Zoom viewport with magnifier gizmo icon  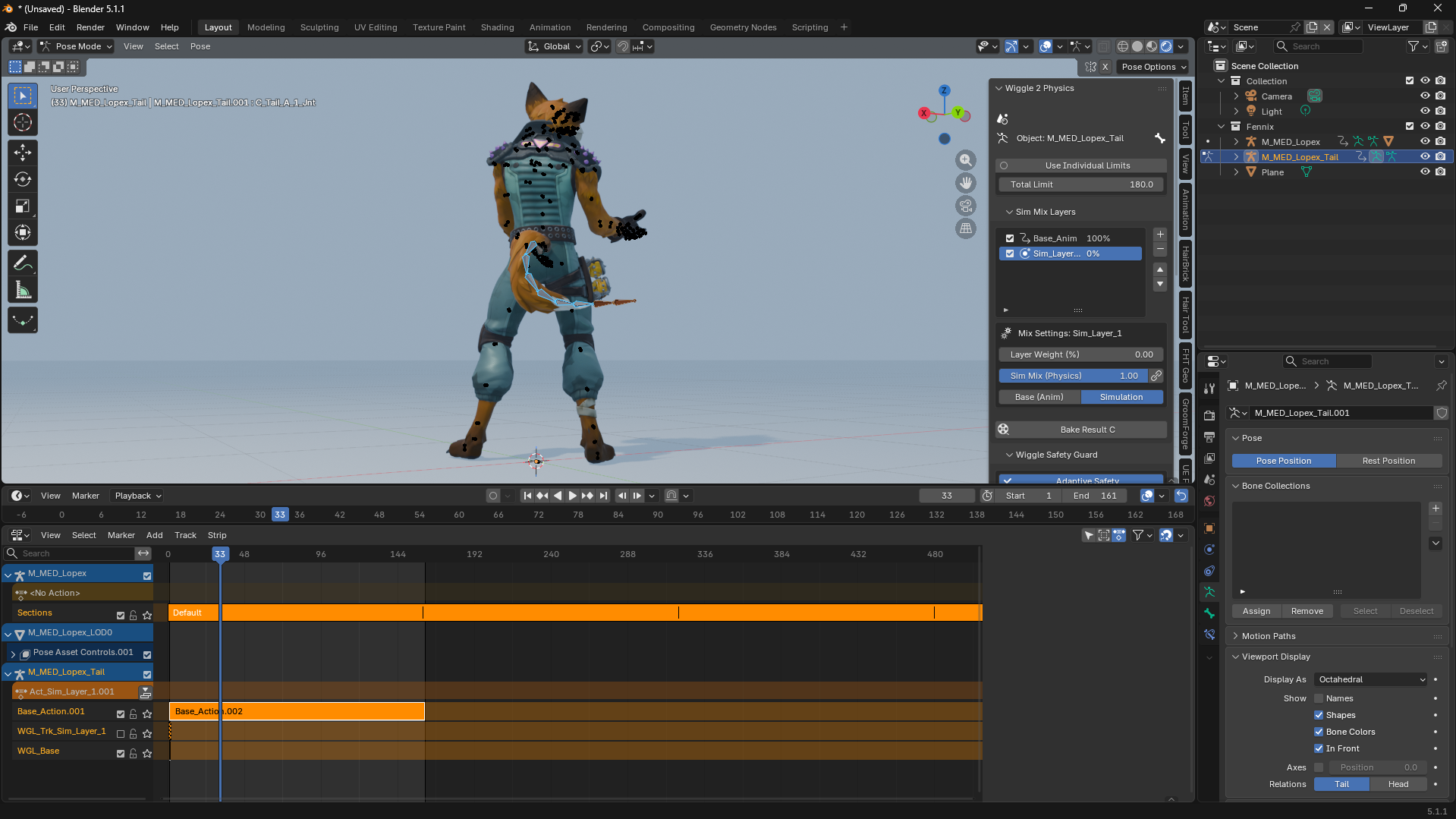pos(966,160)
